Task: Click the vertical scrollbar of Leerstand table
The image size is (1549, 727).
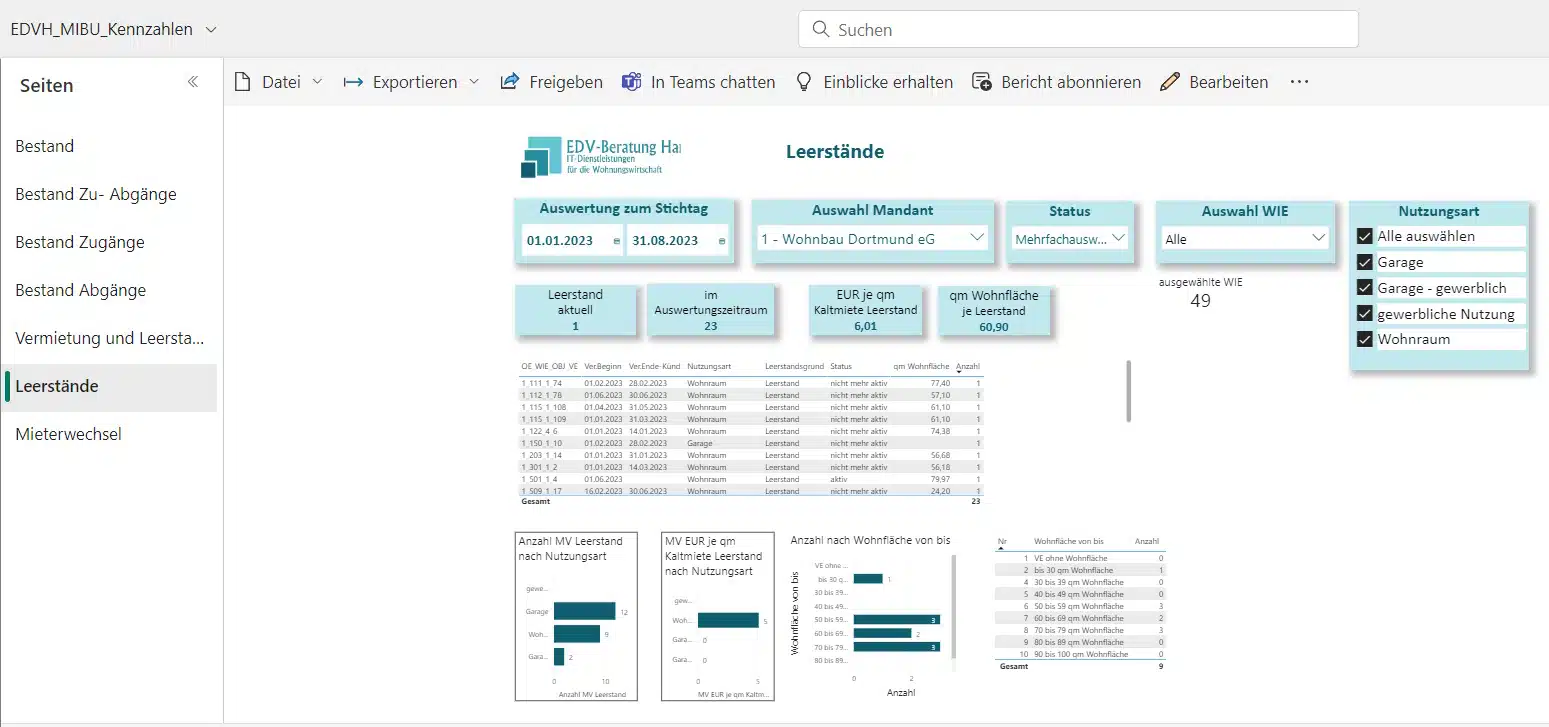Action: (x=1128, y=391)
